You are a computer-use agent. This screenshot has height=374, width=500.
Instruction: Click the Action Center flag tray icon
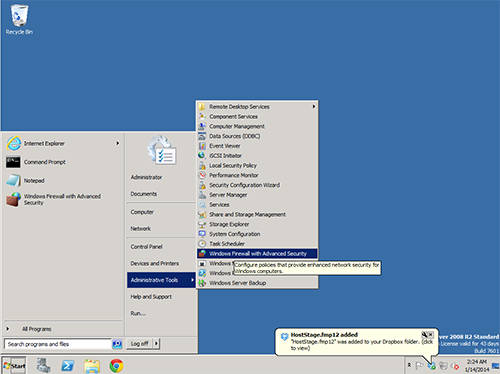[x=419, y=366]
